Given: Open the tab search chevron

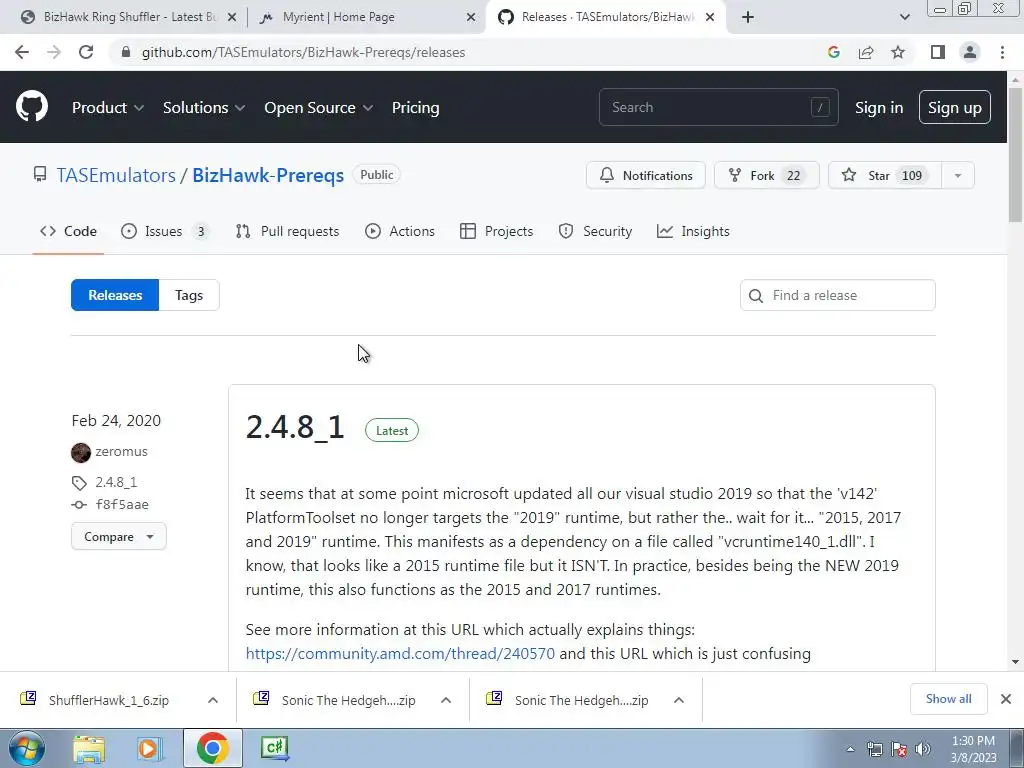Looking at the screenshot, I should (x=904, y=17).
